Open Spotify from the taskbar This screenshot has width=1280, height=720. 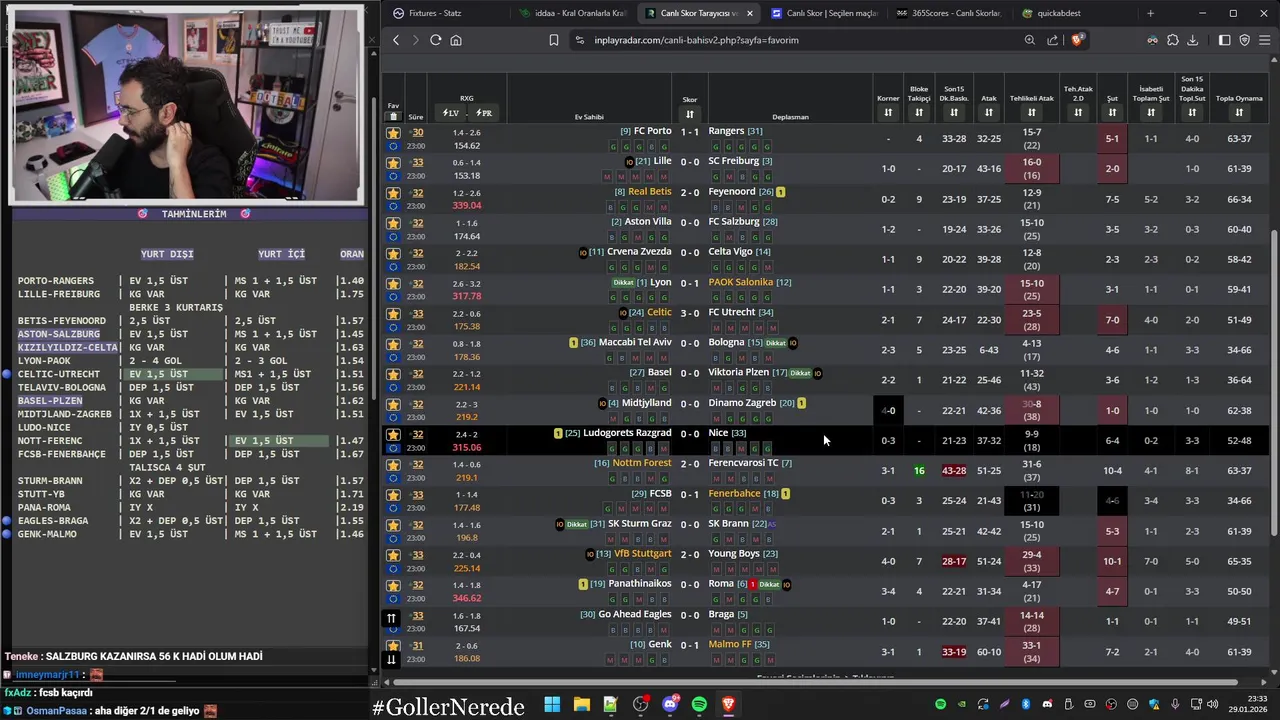699,705
